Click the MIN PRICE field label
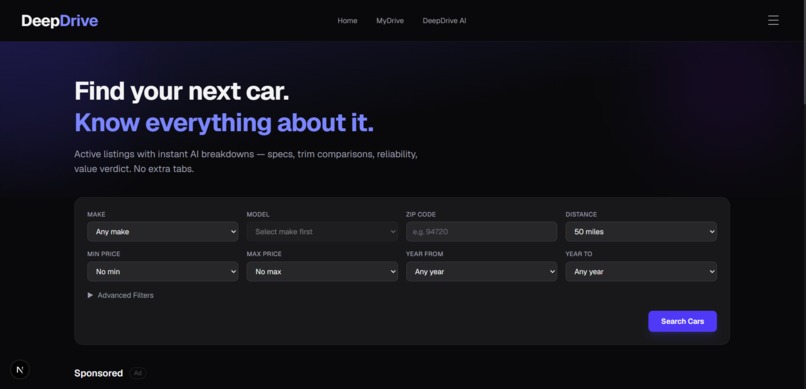The image size is (806, 389). (103, 254)
